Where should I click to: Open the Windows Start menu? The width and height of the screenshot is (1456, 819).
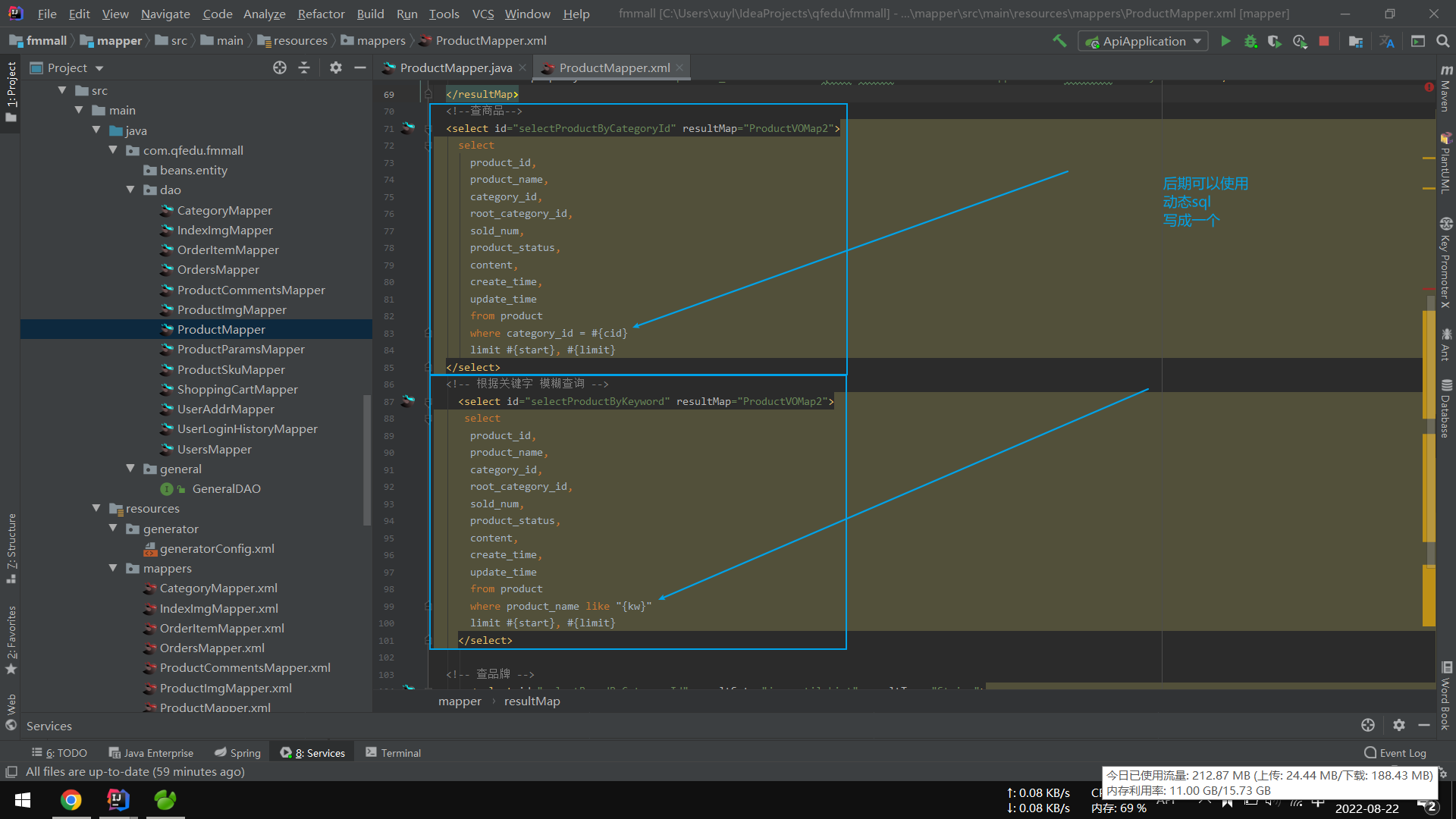(x=23, y=800)
